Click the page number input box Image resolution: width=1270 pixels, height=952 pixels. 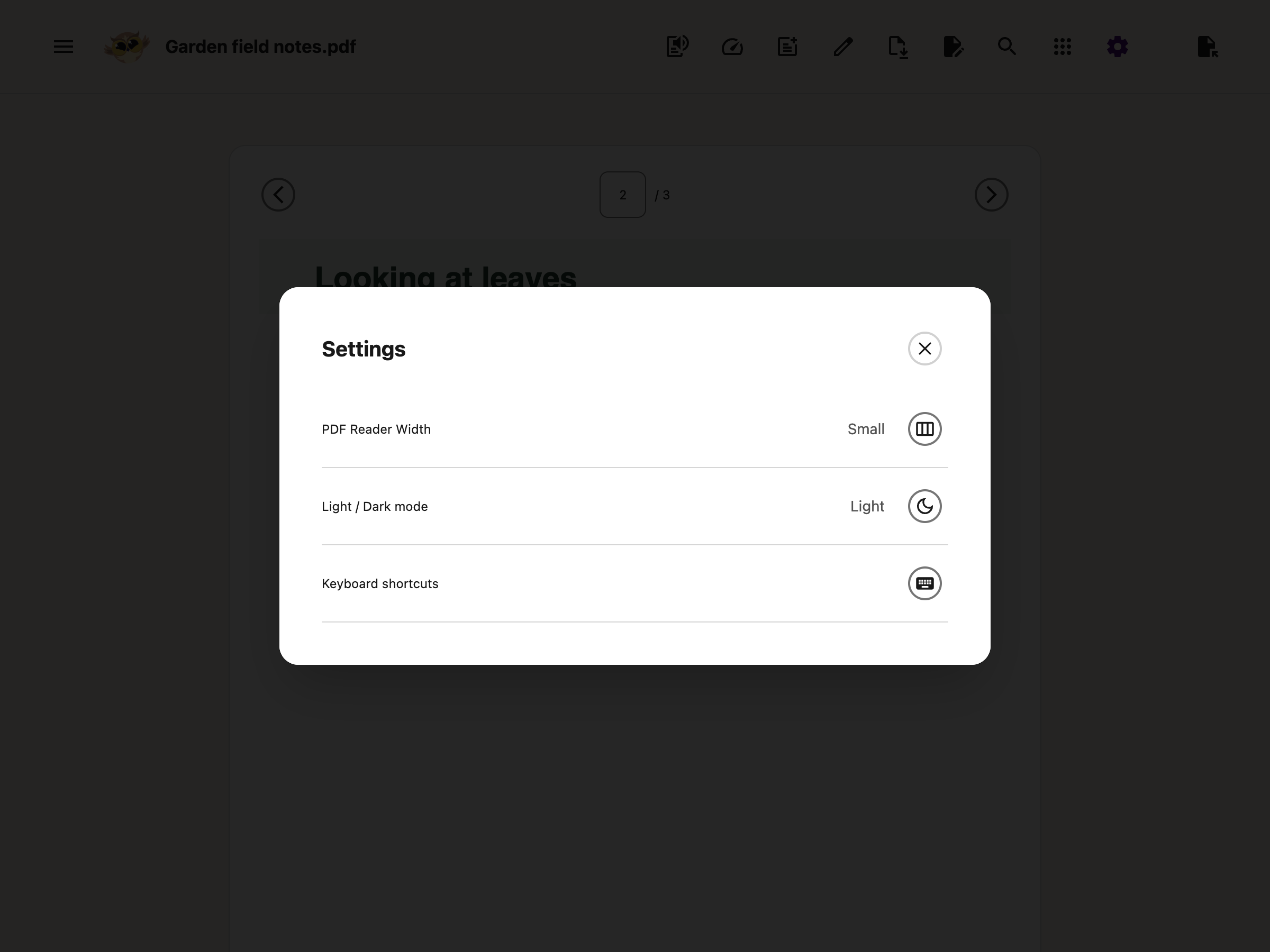pos(622,195)
